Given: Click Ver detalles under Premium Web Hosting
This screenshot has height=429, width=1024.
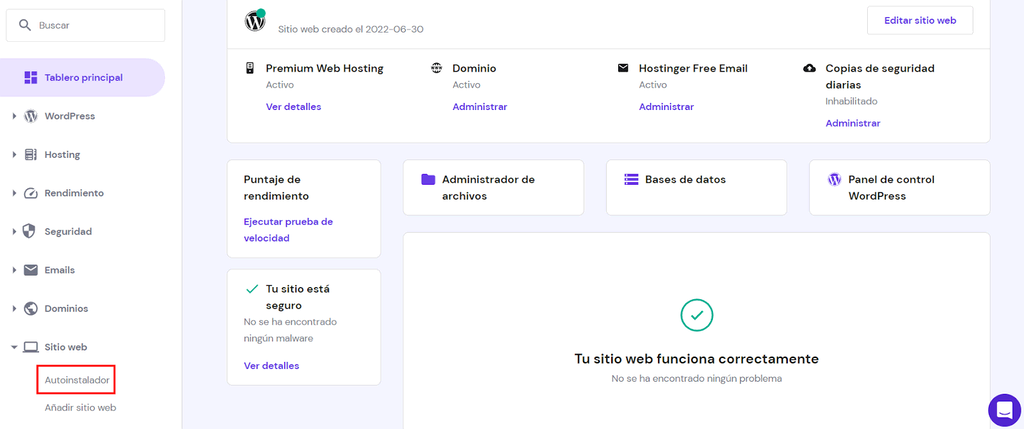Looking at the screenshot, I should click(x=293, y=106).
